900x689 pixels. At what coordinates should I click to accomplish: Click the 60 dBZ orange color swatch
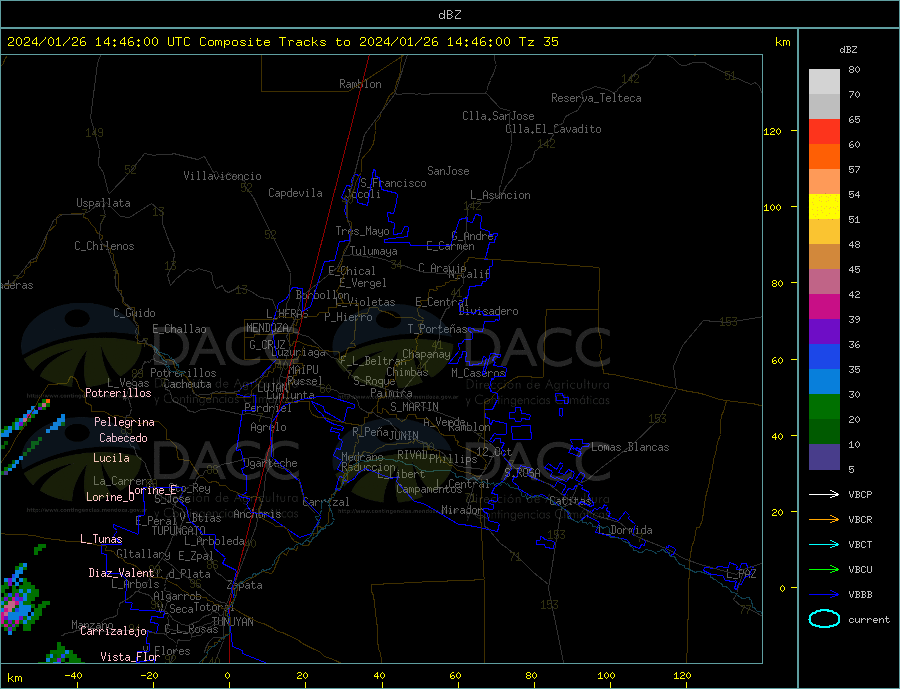click(824, 156)
